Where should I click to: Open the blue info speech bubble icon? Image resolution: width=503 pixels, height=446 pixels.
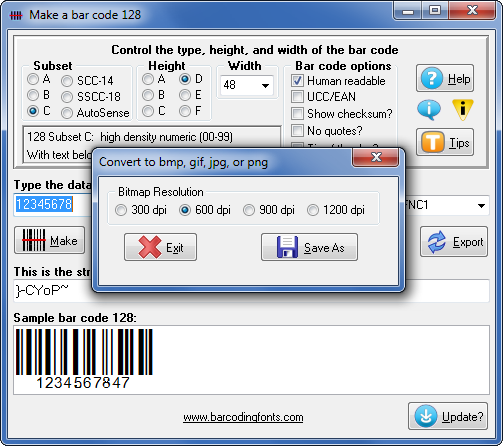[x=429, y=110]
